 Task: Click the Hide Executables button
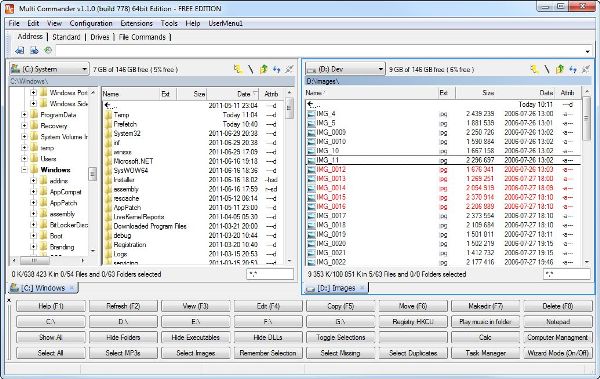coord(196,337)
